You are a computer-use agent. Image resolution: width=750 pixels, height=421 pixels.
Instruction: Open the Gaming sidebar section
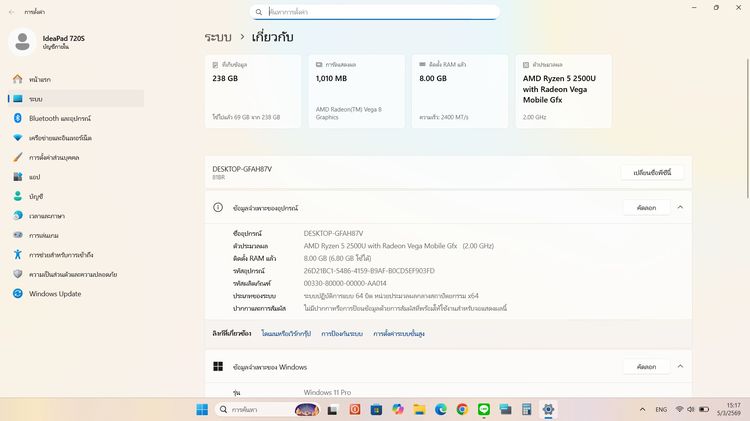click(x=77, y=235)
